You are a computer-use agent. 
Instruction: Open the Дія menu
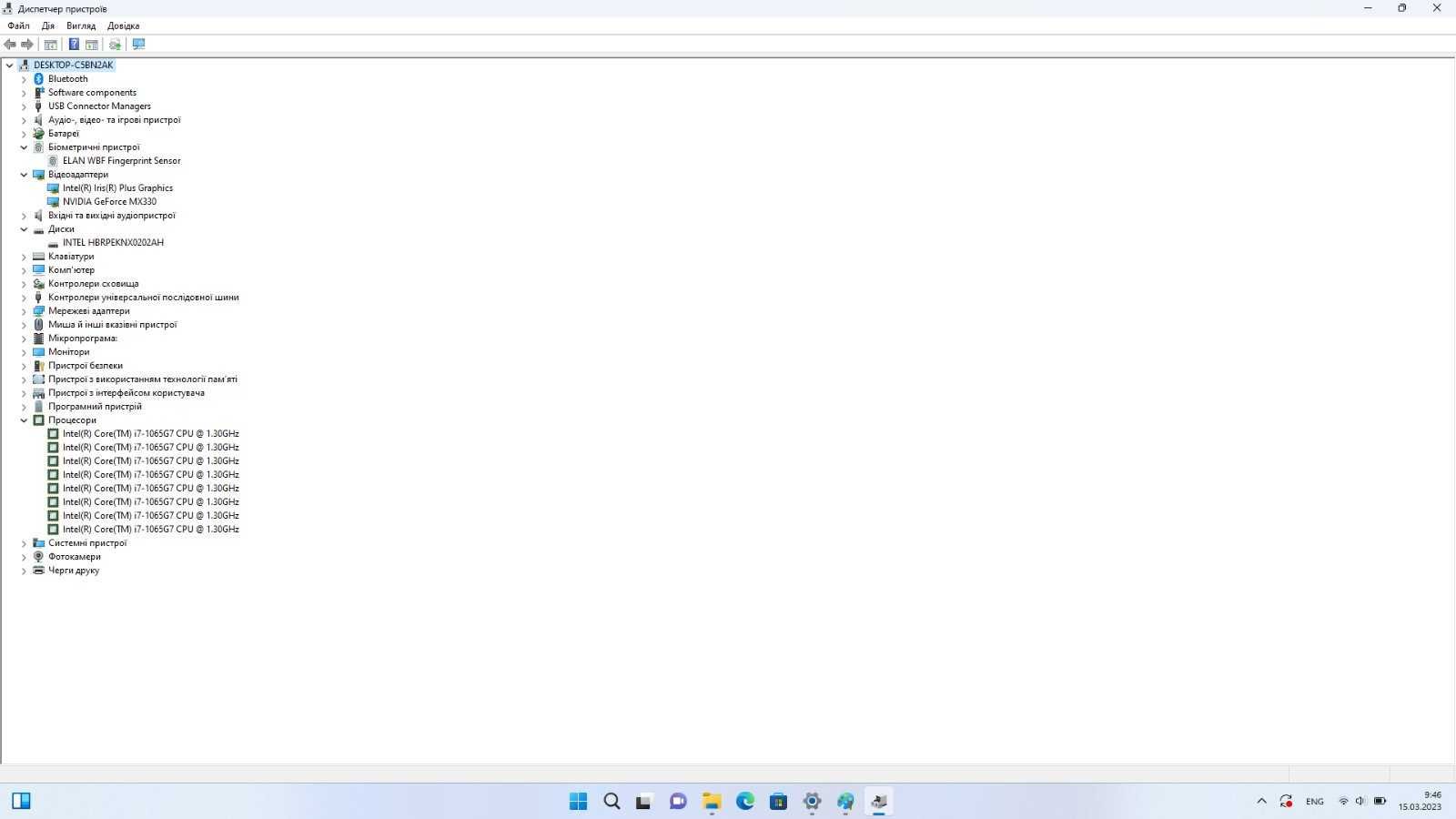pos(48,25)
